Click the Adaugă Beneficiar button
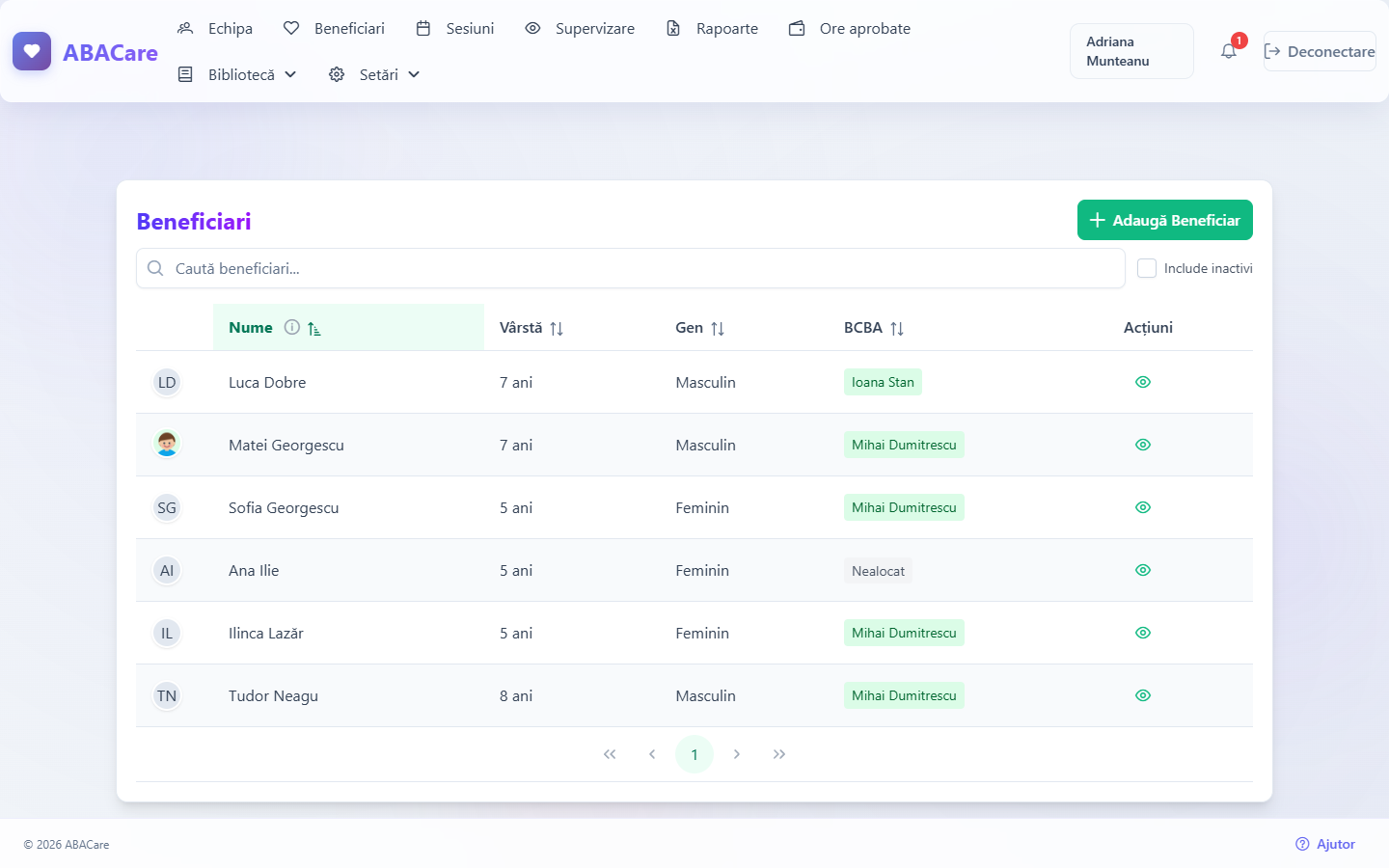The width and height of the screenshot is (1389, 868). 1165,220
